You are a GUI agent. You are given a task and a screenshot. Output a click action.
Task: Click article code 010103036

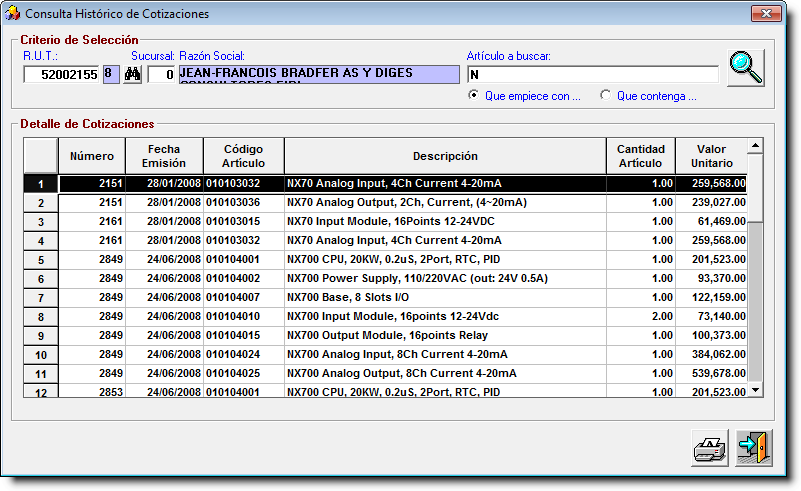[x=233, y=202]
